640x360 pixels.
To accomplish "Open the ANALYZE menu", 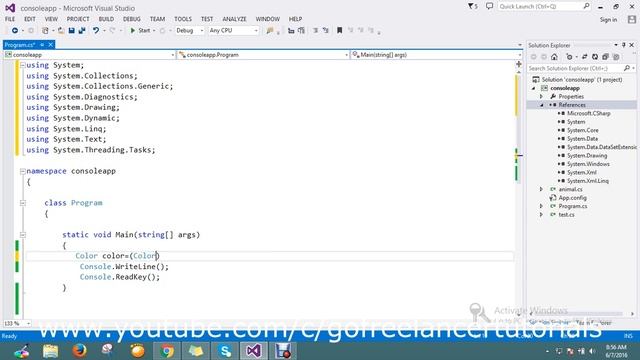I will [x=234, y=19].
